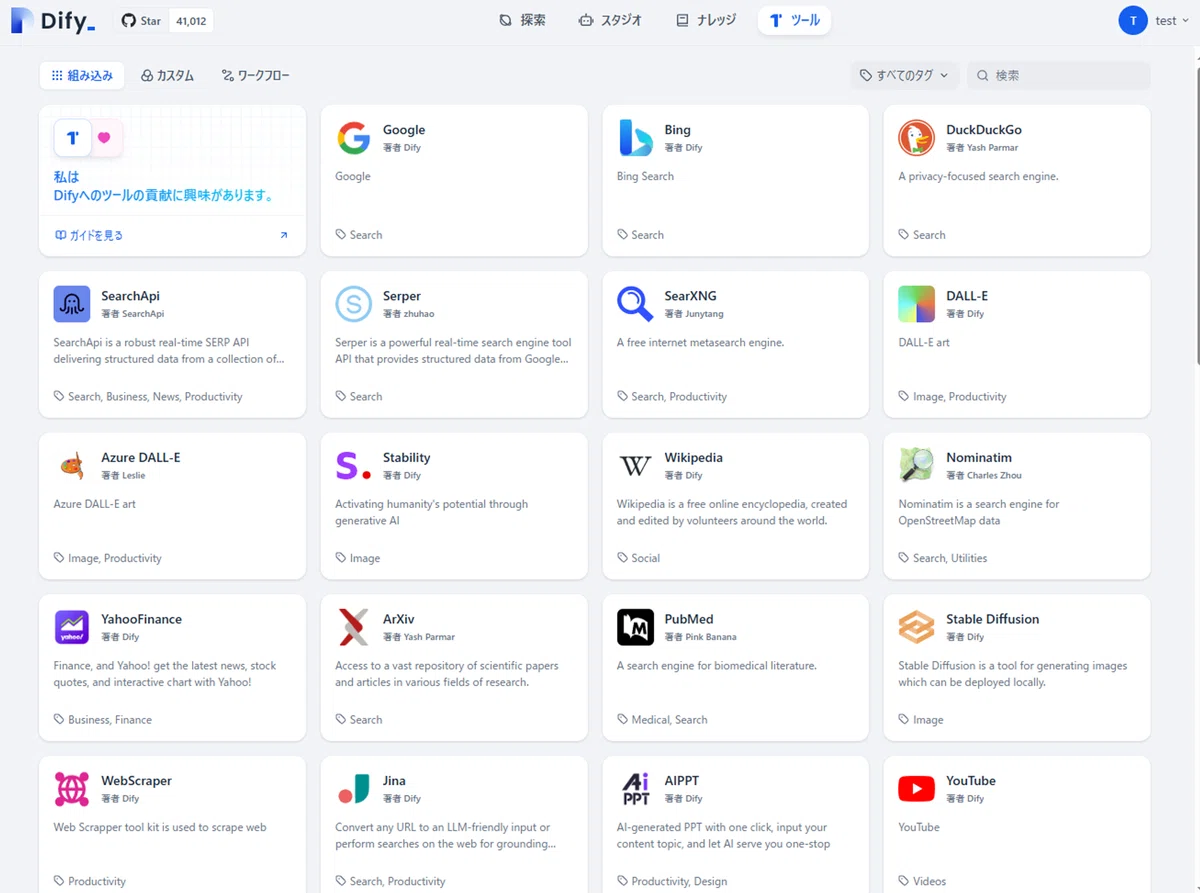This screenshot has height=893, width=1200.
Task: Click the Nominatim map icon
Action: [x=917, y=466]
